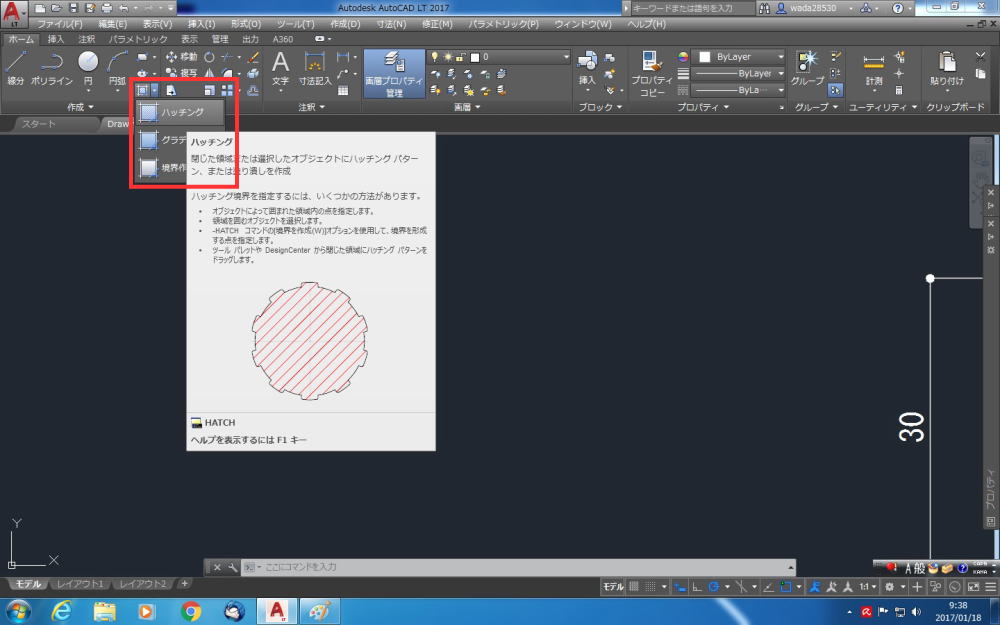Select the Rotate tool icon
Image resolution: width=1000 pixels, height=625 pixels.
(x=209, y=57)
